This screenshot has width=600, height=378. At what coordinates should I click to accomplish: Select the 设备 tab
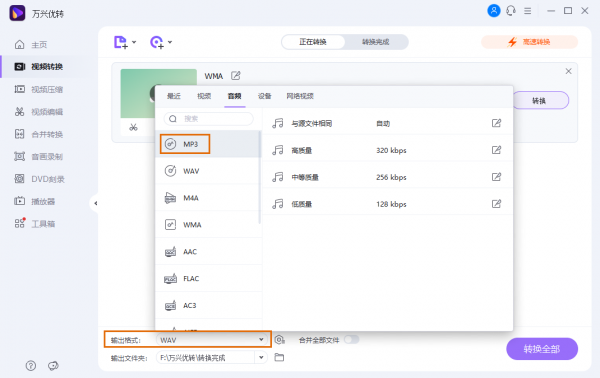pyautogui.click(x=264, y=96)
